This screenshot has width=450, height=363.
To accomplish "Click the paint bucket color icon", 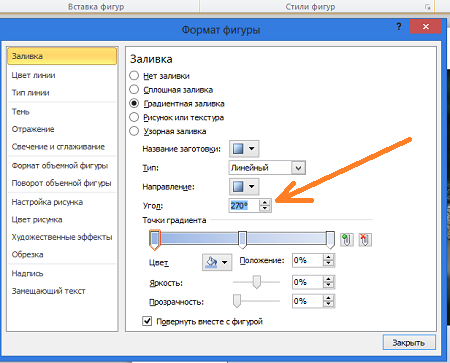I will (x=211, y=262).
